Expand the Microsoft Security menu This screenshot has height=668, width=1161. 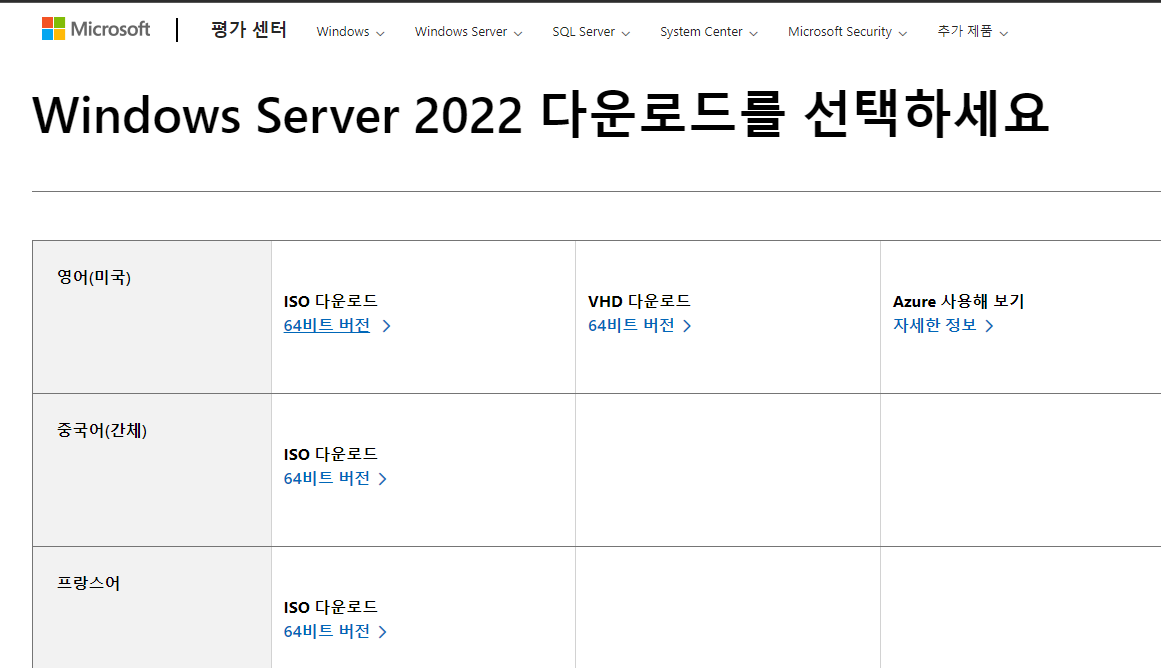[847, 32]
